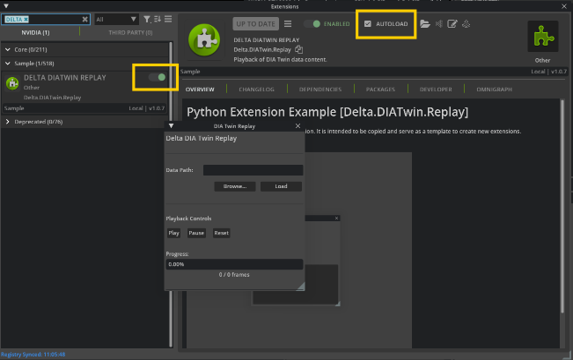
Task: Click the Playback of DIA Twin data content text
Action: point(280,59)
